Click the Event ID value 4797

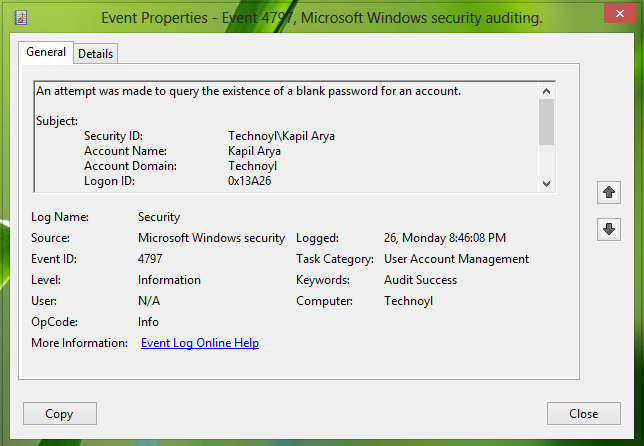(x=151, y=259)
